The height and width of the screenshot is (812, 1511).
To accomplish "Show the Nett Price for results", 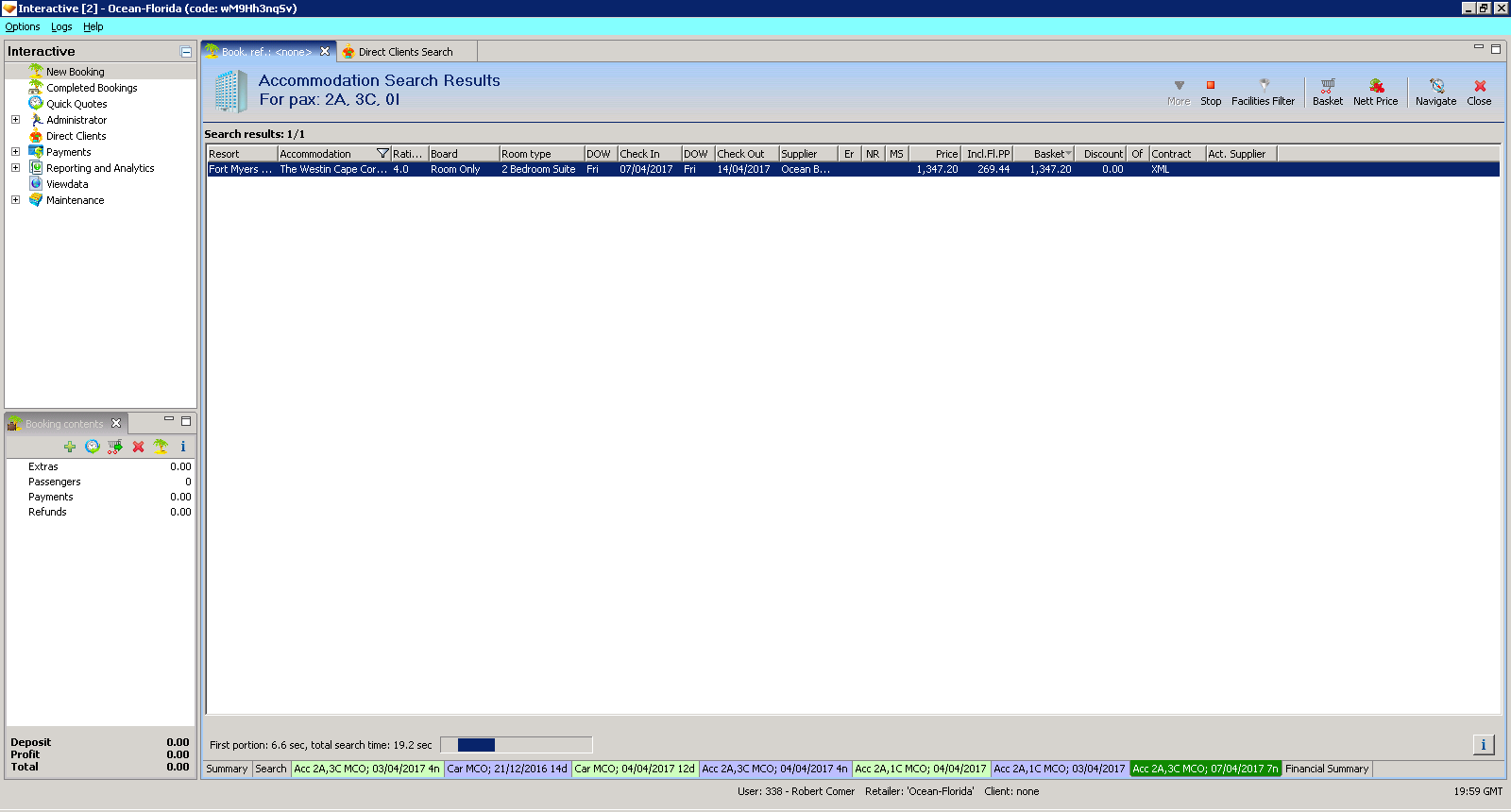I will click(1375, 92).
